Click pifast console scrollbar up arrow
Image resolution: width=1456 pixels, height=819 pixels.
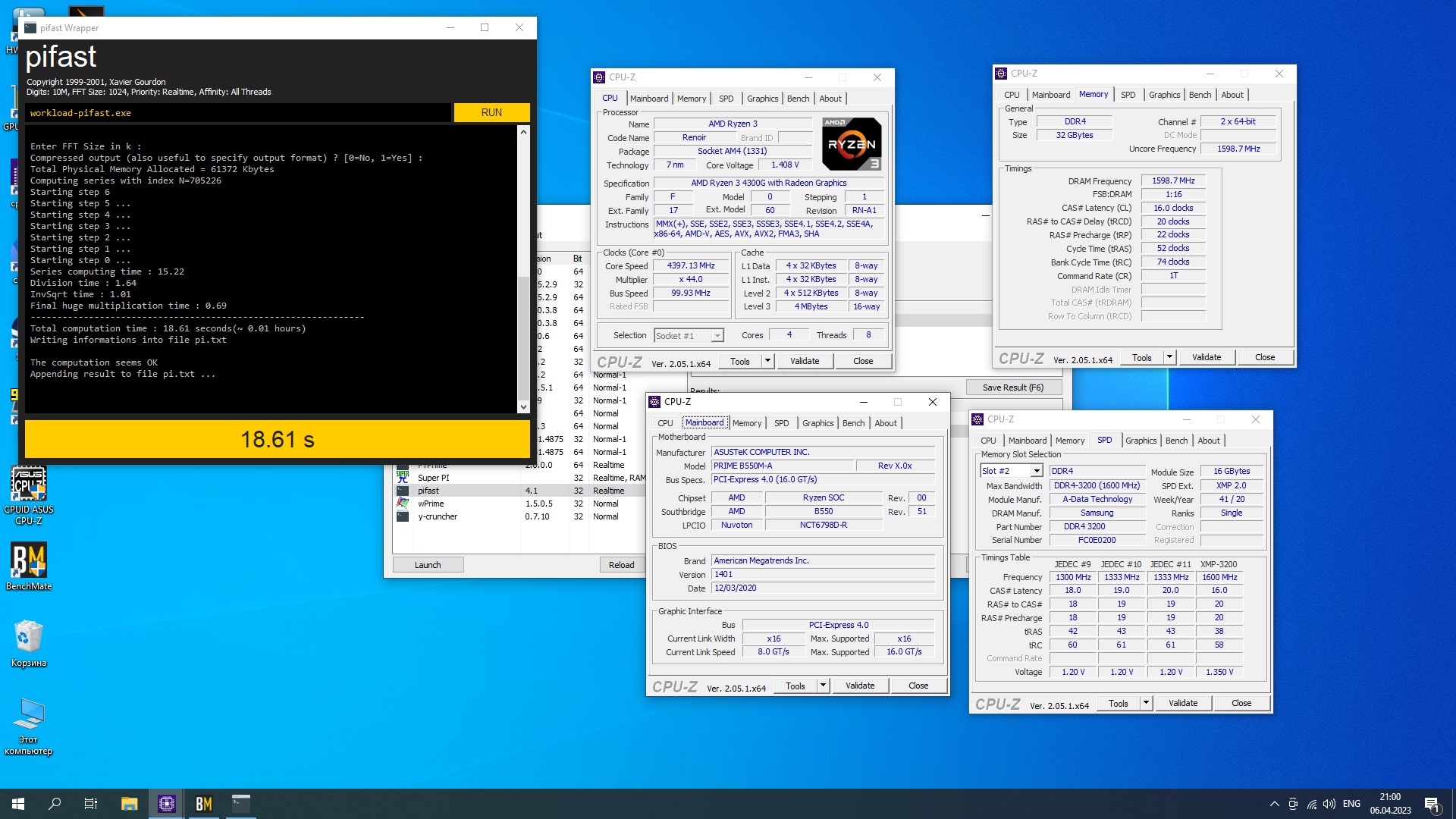[x=523, y=132]
